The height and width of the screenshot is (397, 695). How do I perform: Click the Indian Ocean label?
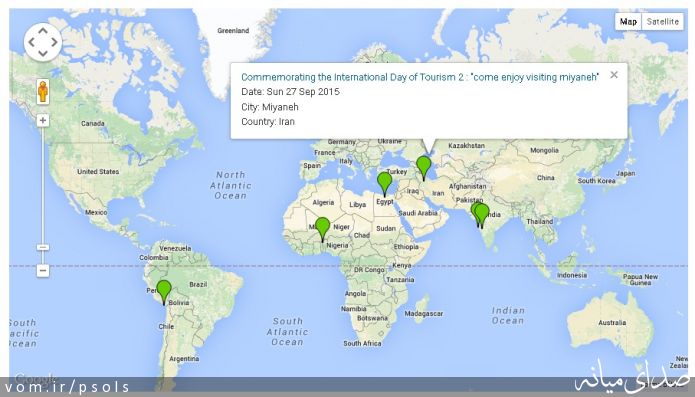508,315
